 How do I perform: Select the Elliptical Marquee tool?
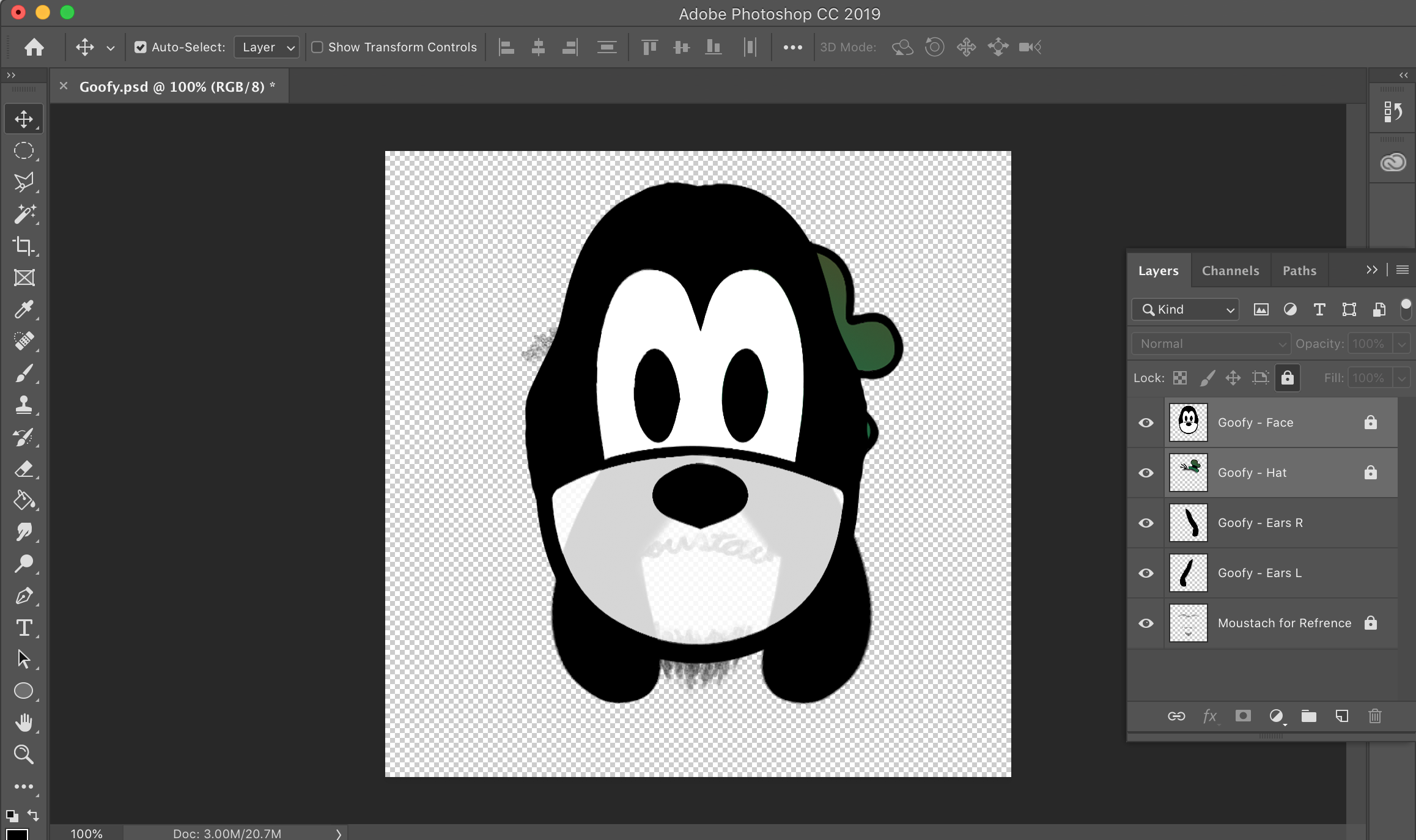[24, 150]
